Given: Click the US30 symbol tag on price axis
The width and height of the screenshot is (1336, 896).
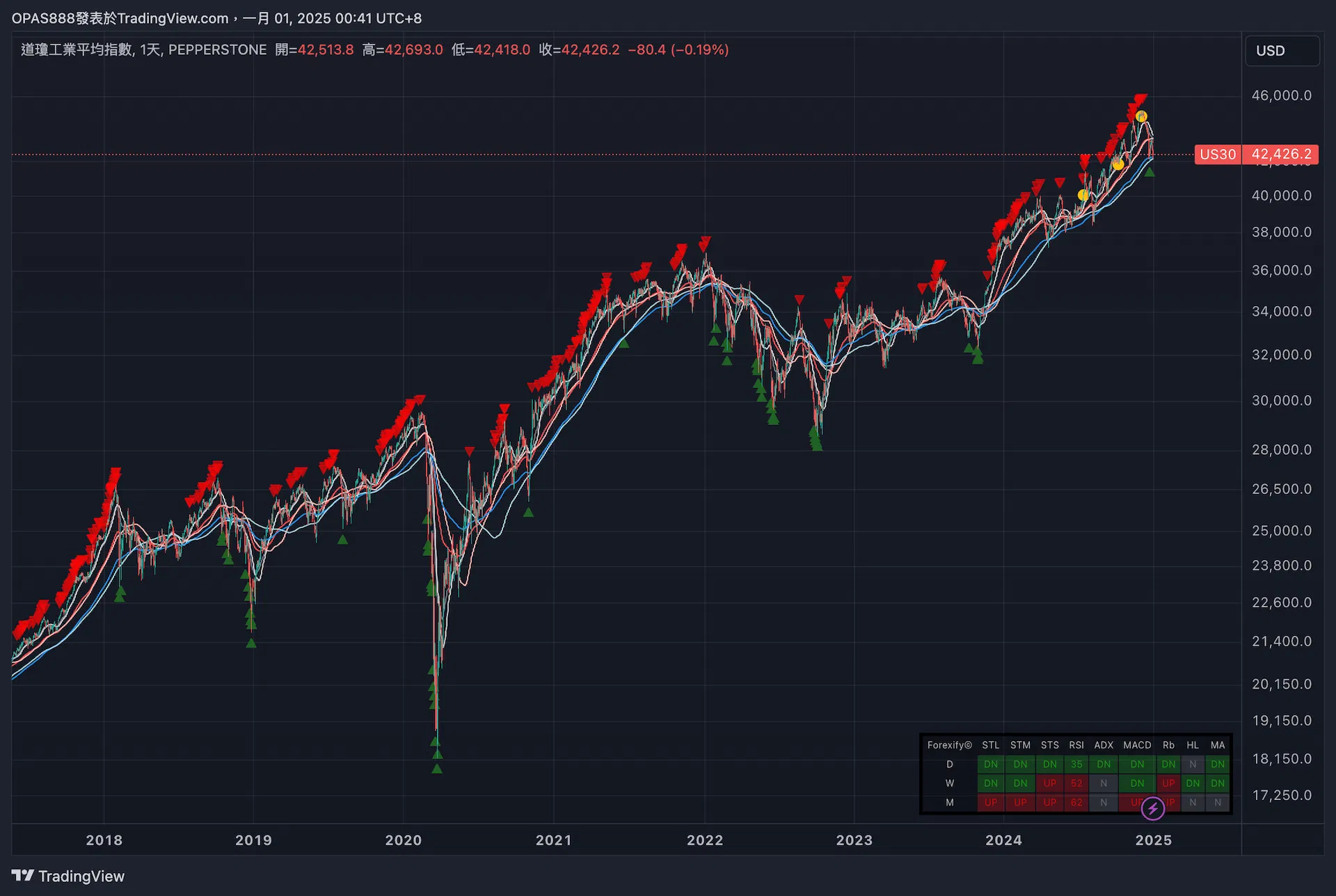Looking at the screenshot, I should point(1218,154).
